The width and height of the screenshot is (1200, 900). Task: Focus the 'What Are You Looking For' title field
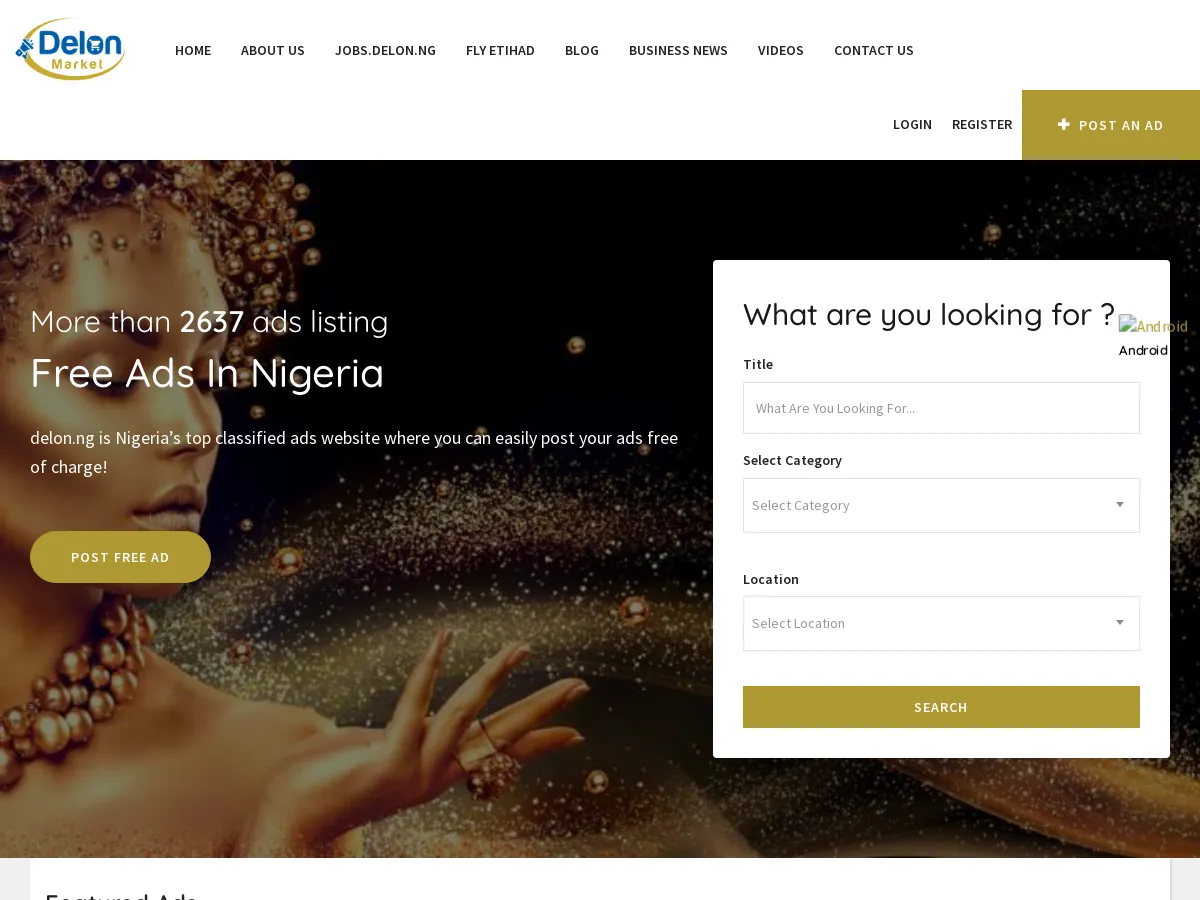(x=941, y=408)
